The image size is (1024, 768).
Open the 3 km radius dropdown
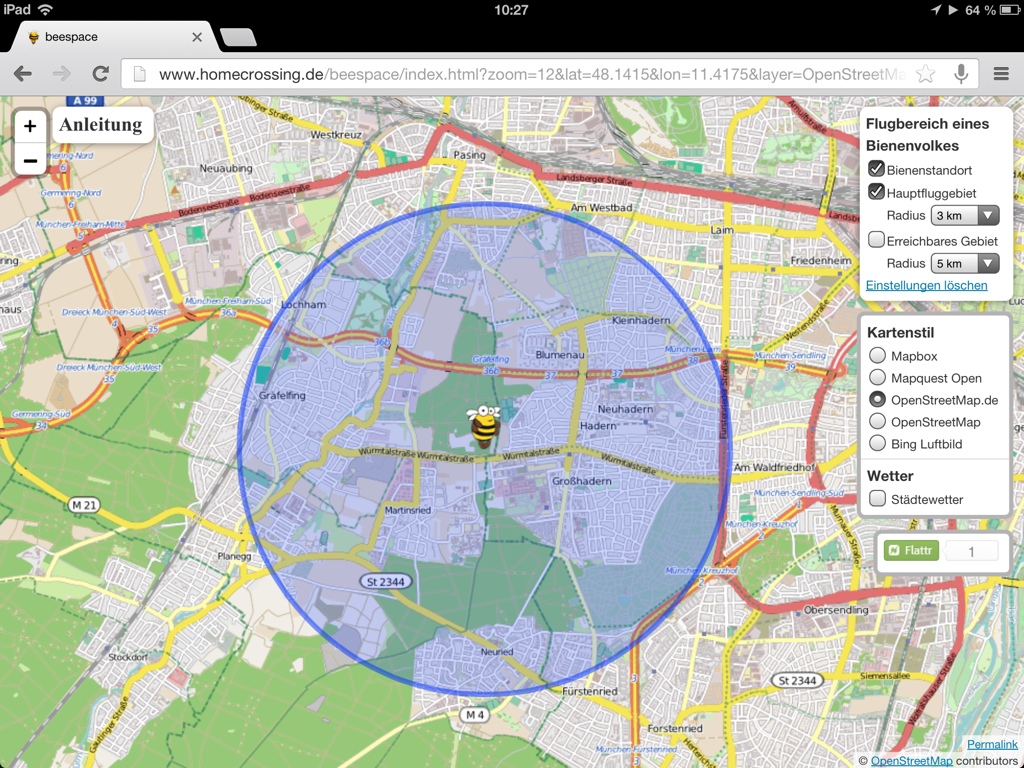click(x=964, y=215)
